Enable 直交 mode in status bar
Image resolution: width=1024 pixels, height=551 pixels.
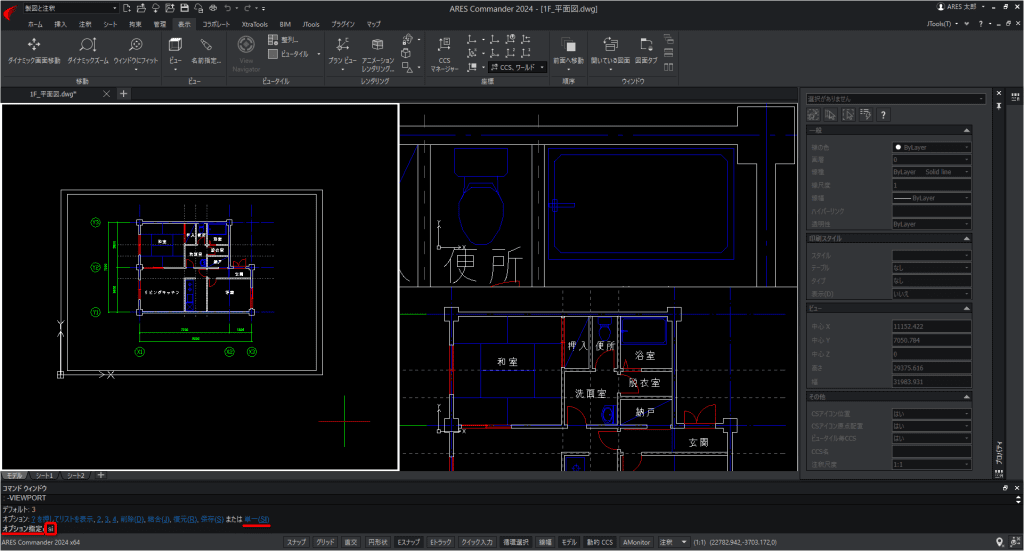coord(351,542)
